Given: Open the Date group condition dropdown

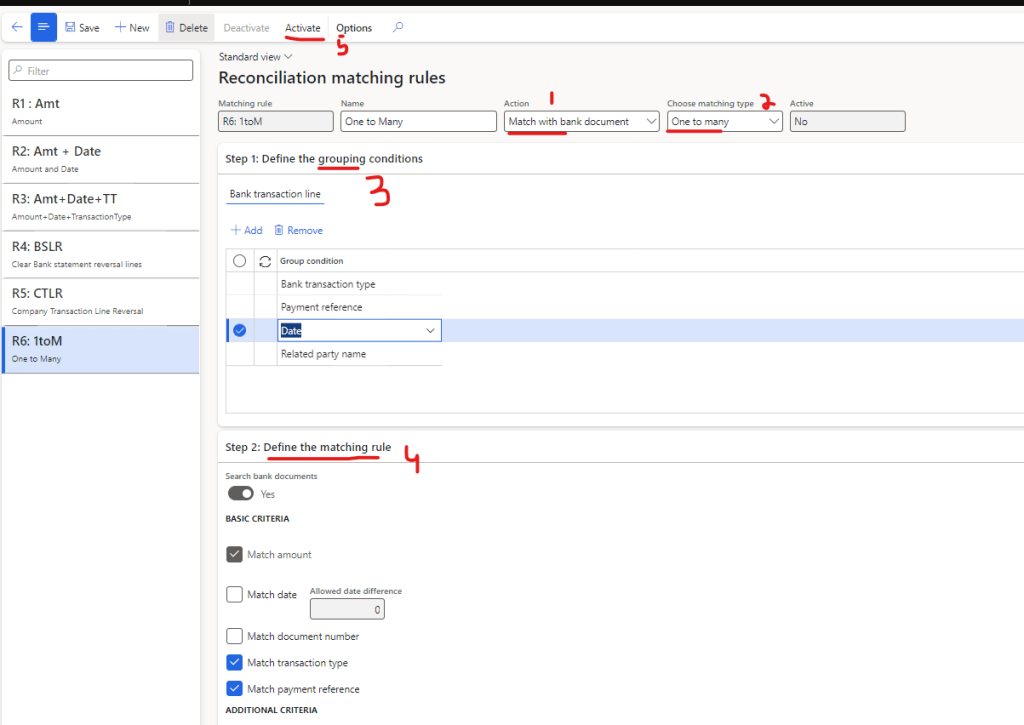Looking at the screenshot, I should tap(431, 330).
